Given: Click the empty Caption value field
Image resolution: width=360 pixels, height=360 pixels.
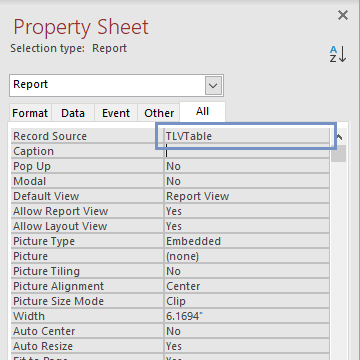Looking at the screenshot, I should coord(247,151).
